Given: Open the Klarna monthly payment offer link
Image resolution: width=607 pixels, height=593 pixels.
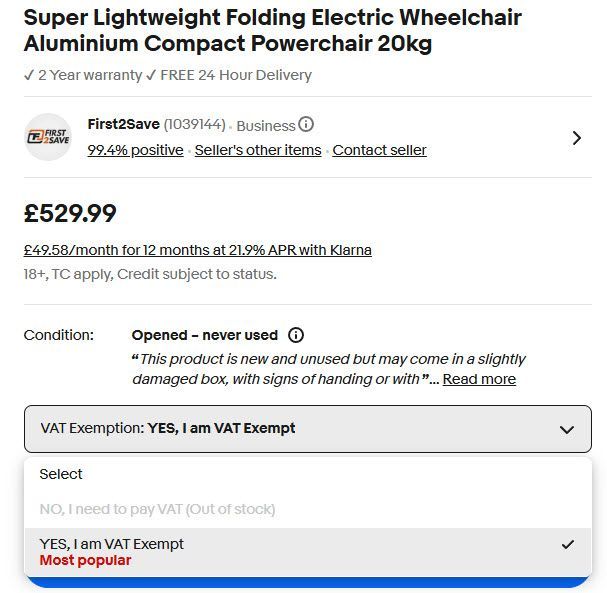Looking at the screenshot, I should (x=198, y=250).
